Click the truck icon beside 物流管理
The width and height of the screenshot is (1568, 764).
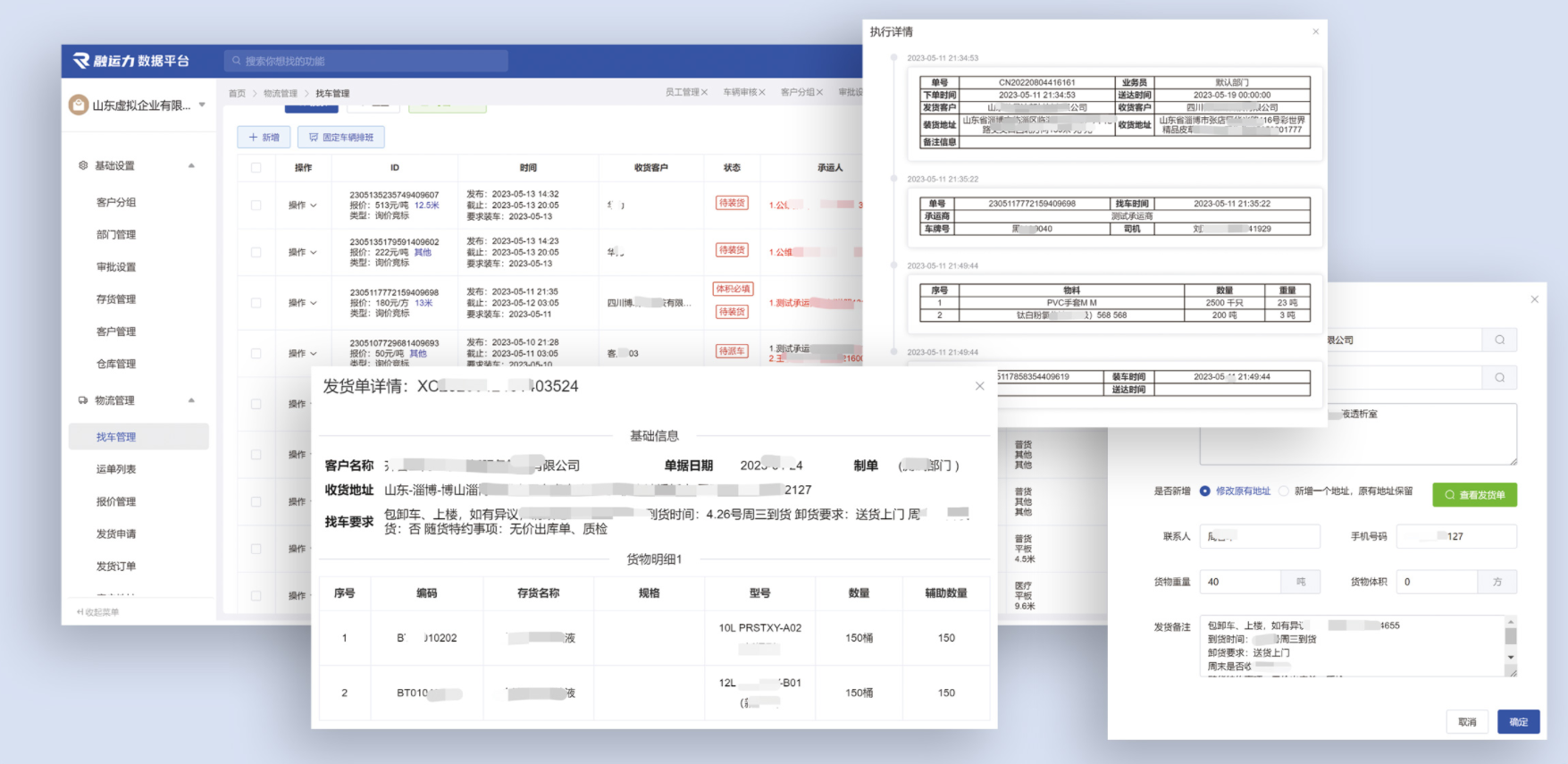pos(83,400)
